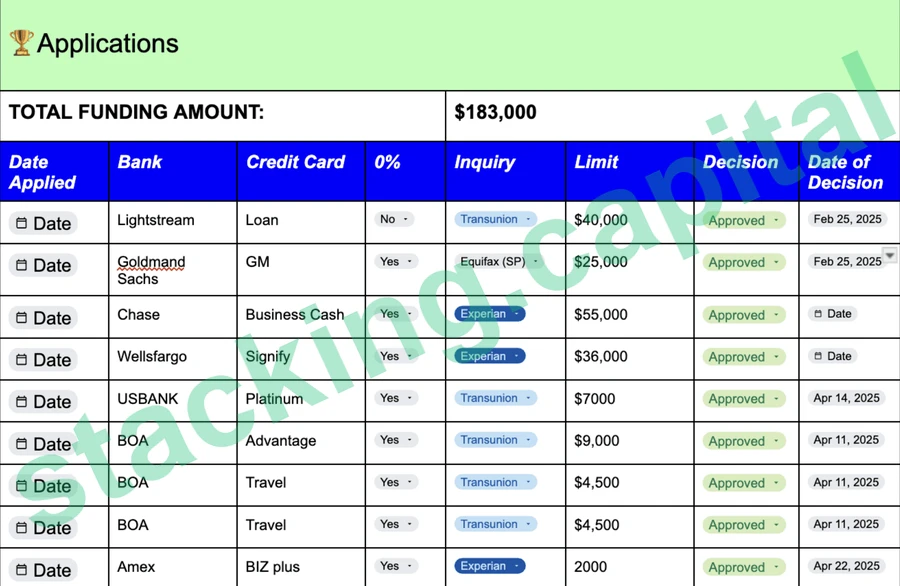Open the Experian inquiry dropdown in Amex row
This screenshot has width=900, height=586.
click(490, 566)
